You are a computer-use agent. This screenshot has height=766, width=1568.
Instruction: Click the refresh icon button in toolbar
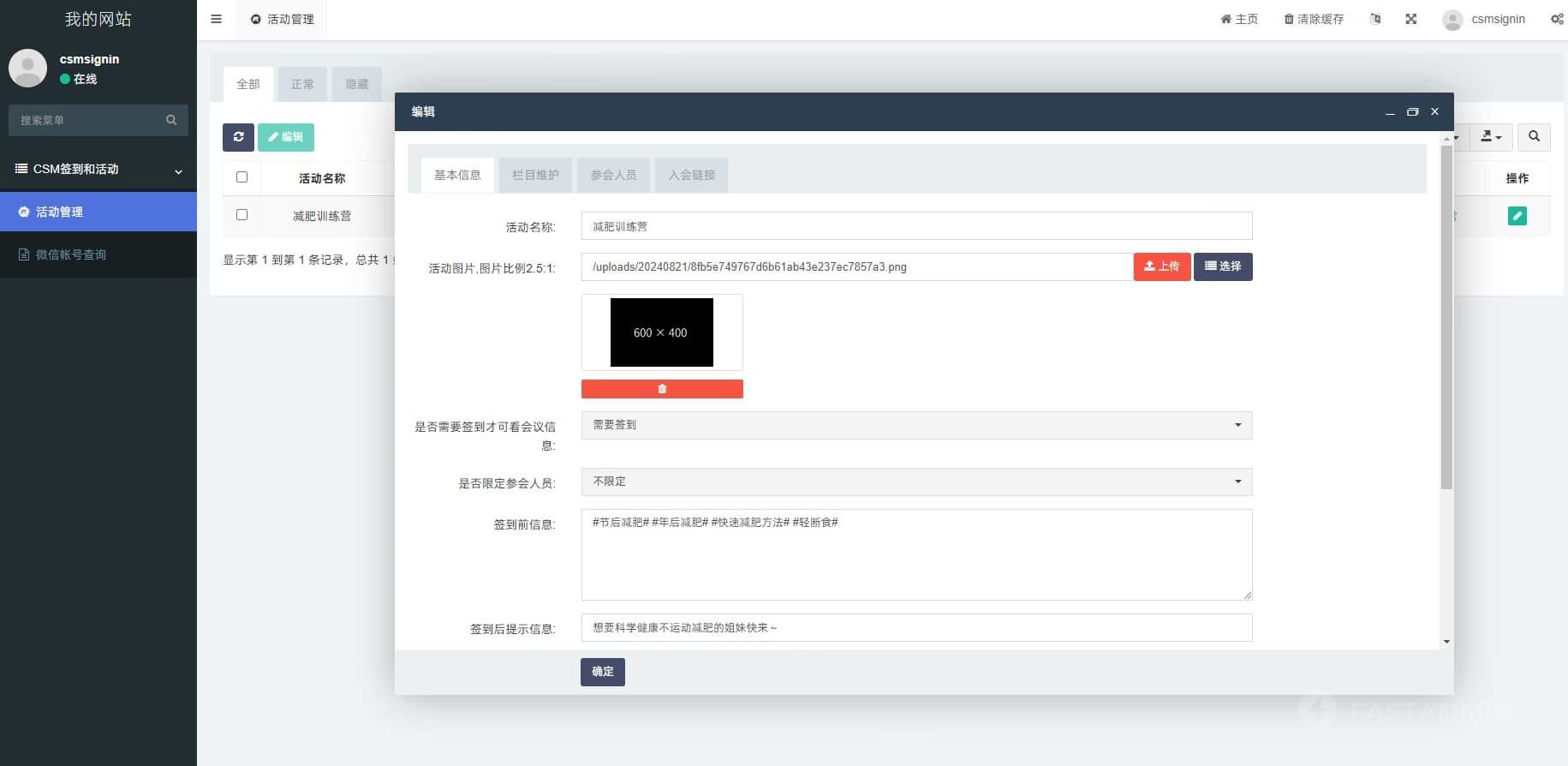pos(238,137)
